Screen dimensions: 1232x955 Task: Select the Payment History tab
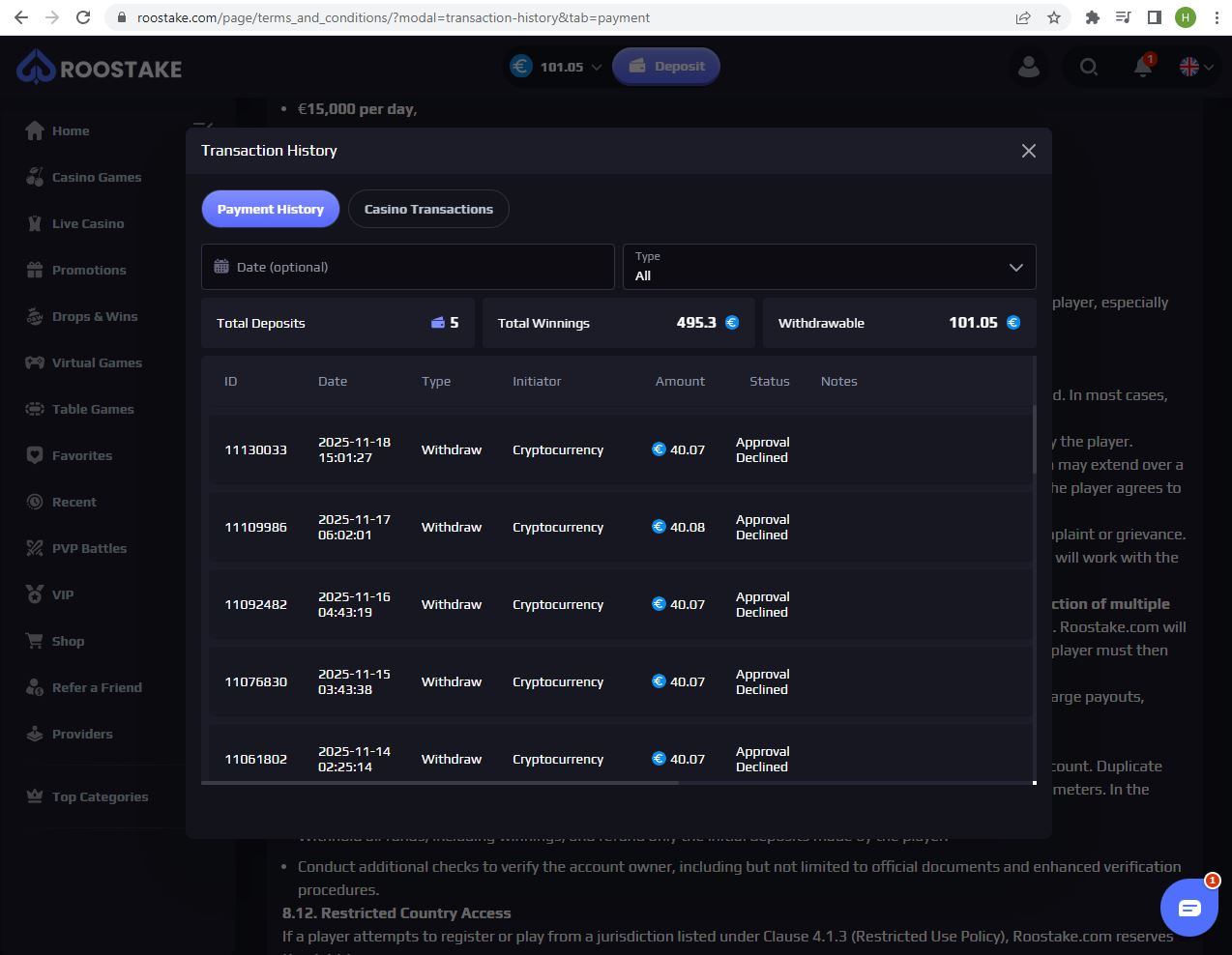click(270, 209)
